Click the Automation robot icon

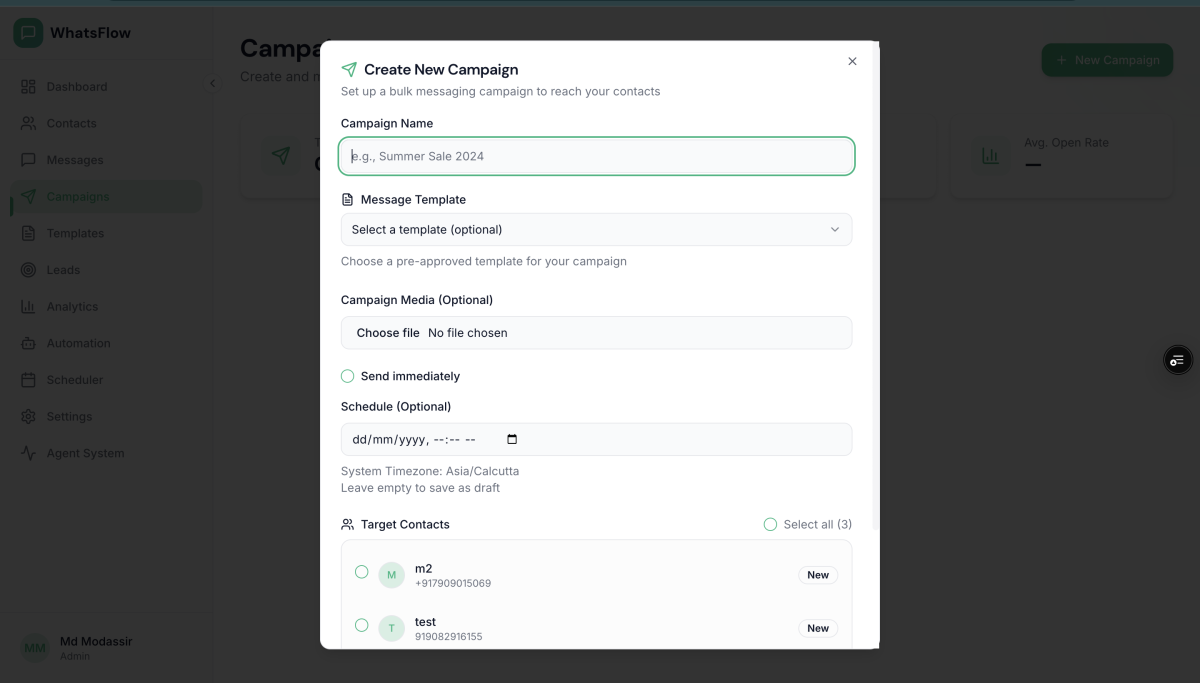tap(28, 343)
